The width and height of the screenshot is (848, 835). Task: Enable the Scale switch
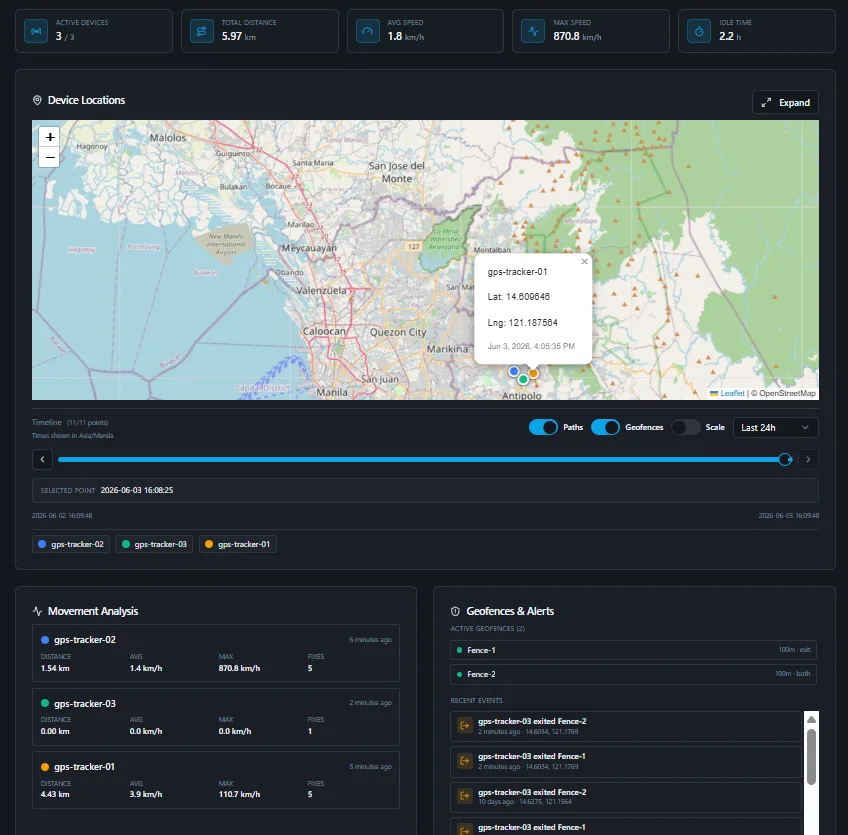685,427
